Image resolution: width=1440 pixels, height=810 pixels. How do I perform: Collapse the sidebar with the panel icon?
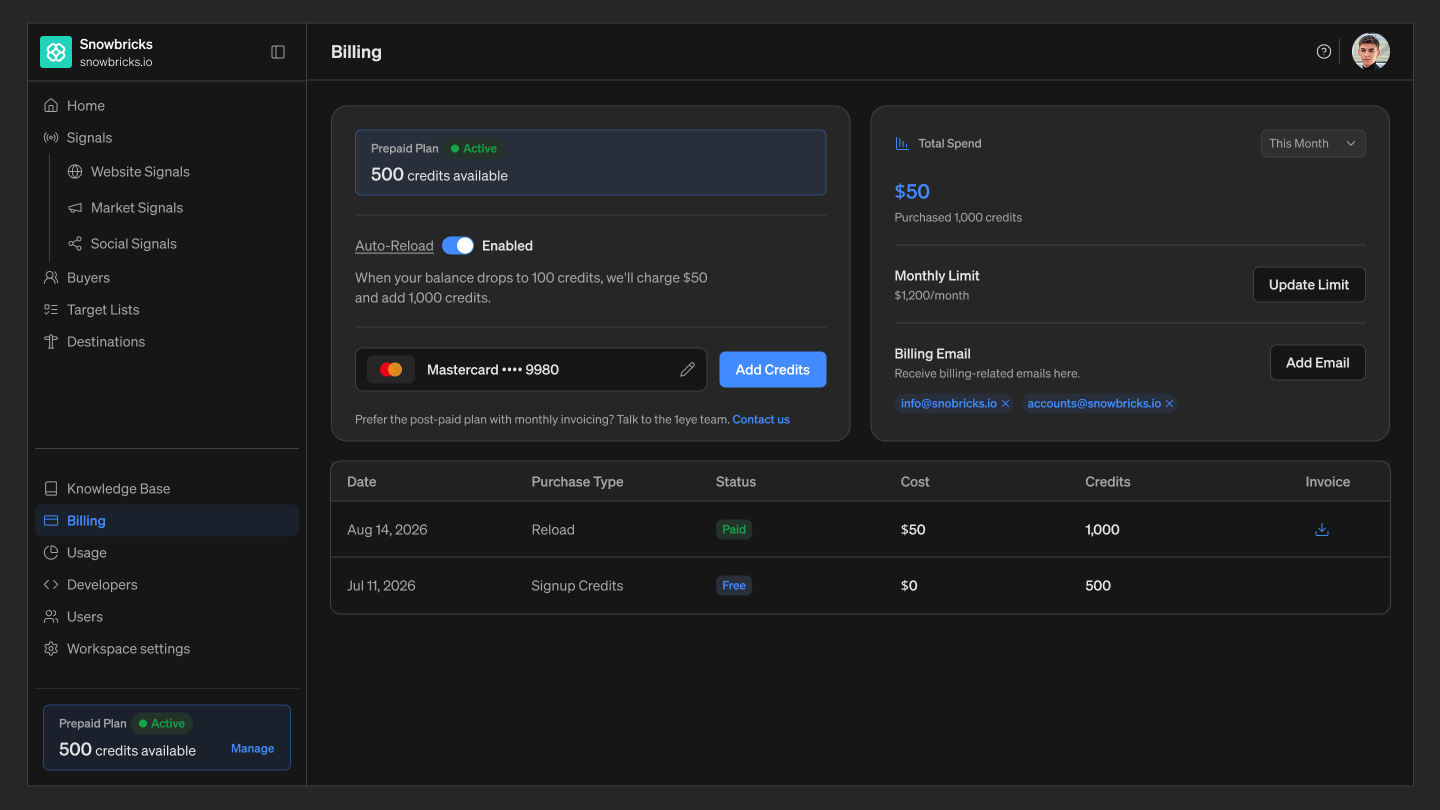coord(278,52)
